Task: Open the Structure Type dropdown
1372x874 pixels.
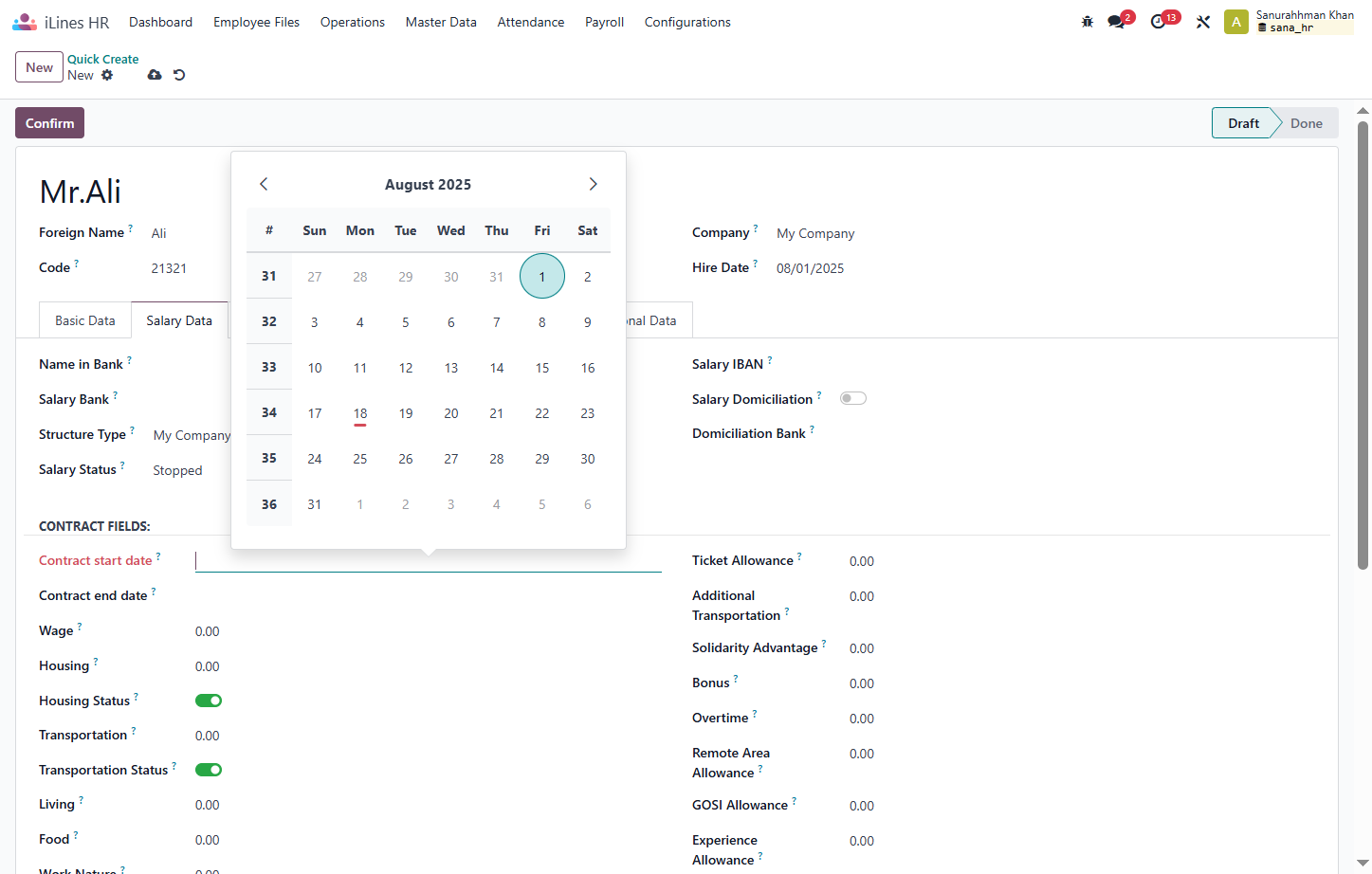Action: tap(192, 435)
